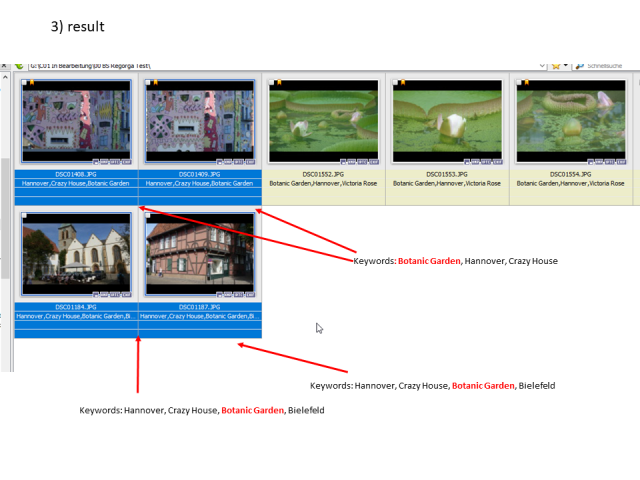This screenshot has width=640, height=480.
Task: Tick the selection checkbox on DSC01408.JPG
Action: pos(24,82)
